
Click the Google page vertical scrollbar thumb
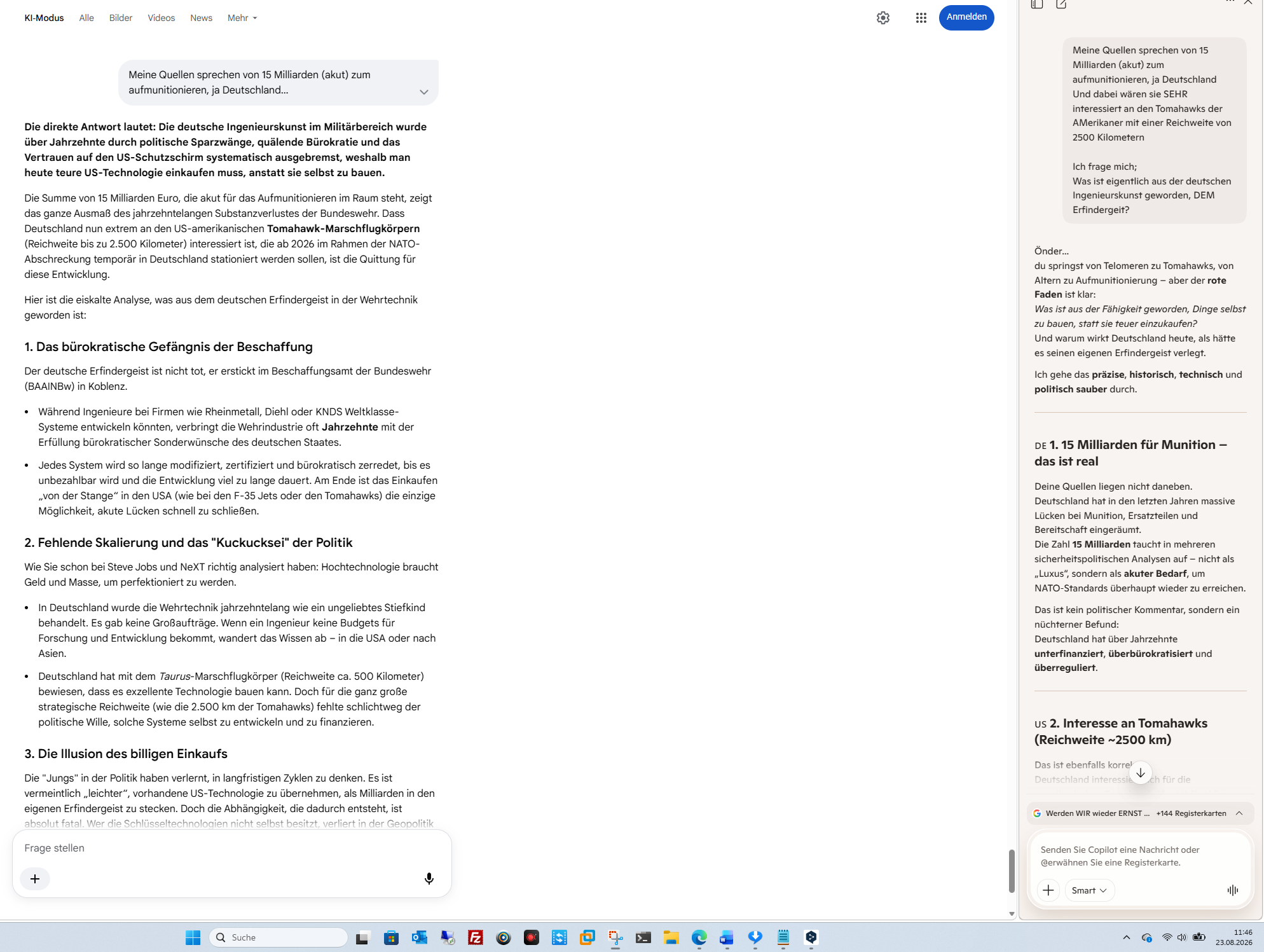[1011, 870]
